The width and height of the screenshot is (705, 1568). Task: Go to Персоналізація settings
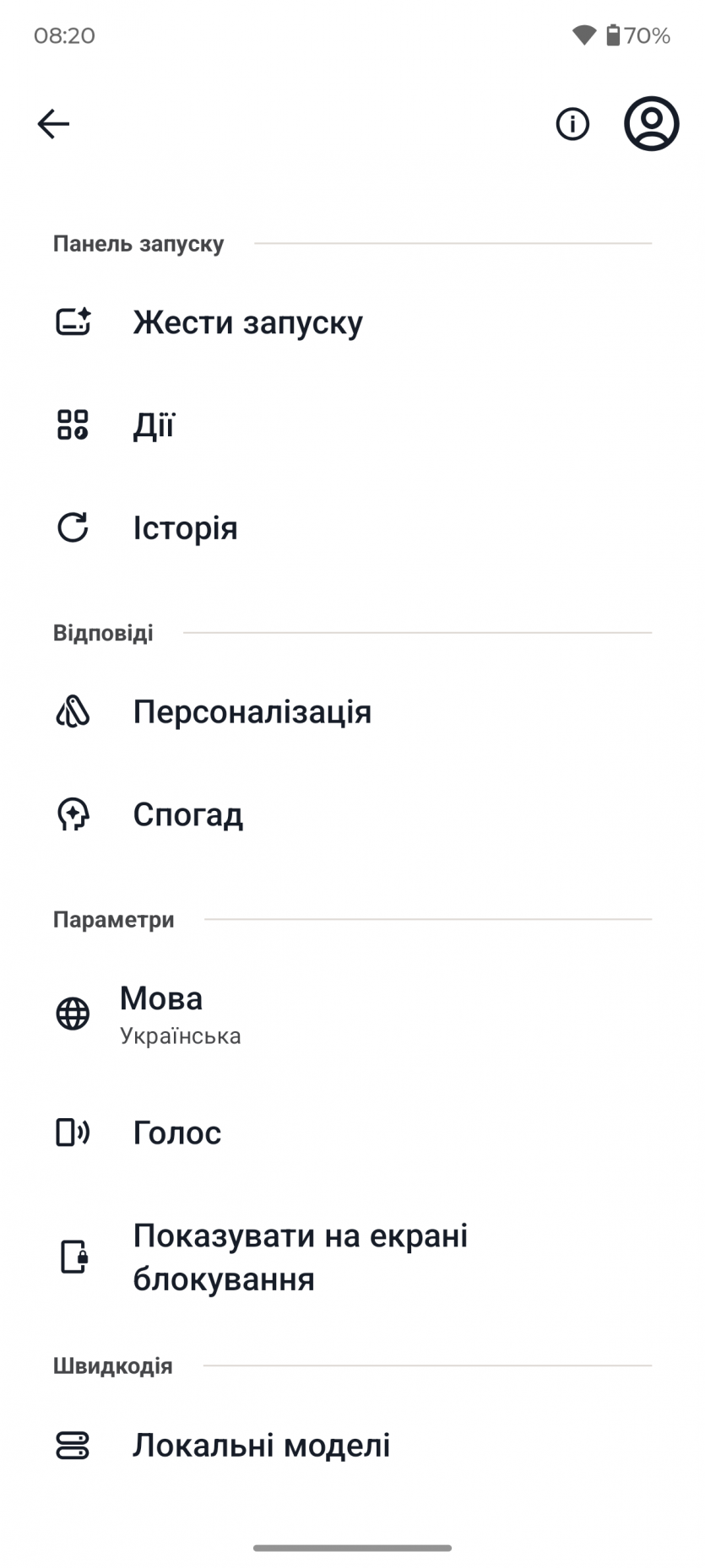[252, 712]
